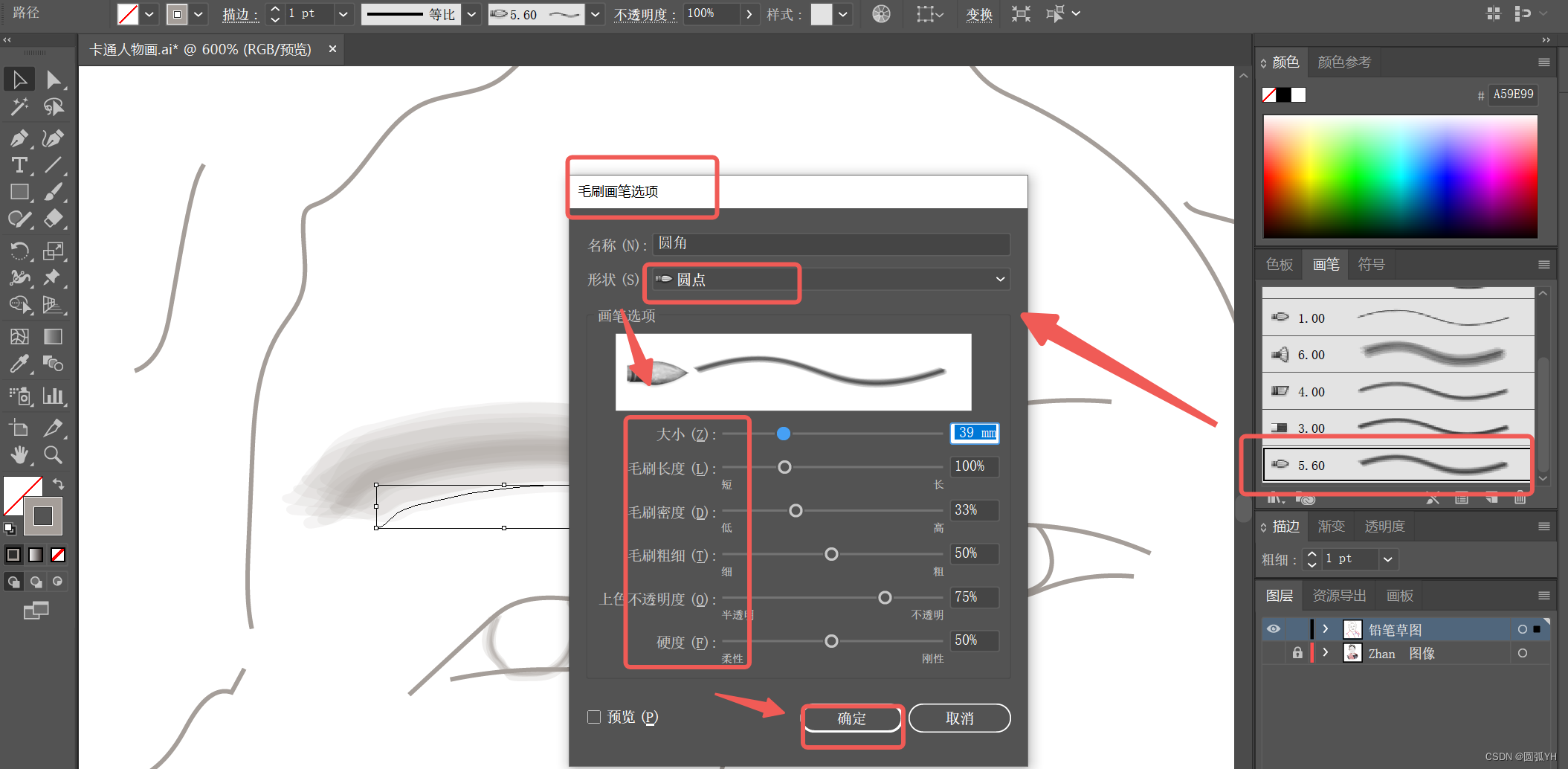The height and width of the screenshot is (769, 1568).
Task: Select the Pen tool
Action: tap(19, 138)
